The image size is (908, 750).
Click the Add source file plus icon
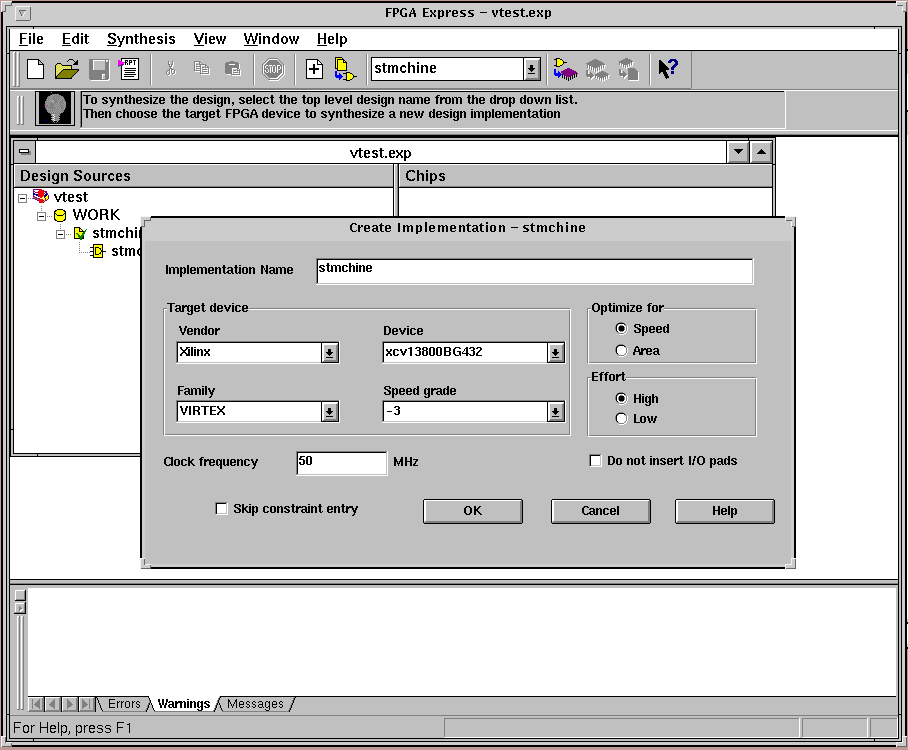314,69
